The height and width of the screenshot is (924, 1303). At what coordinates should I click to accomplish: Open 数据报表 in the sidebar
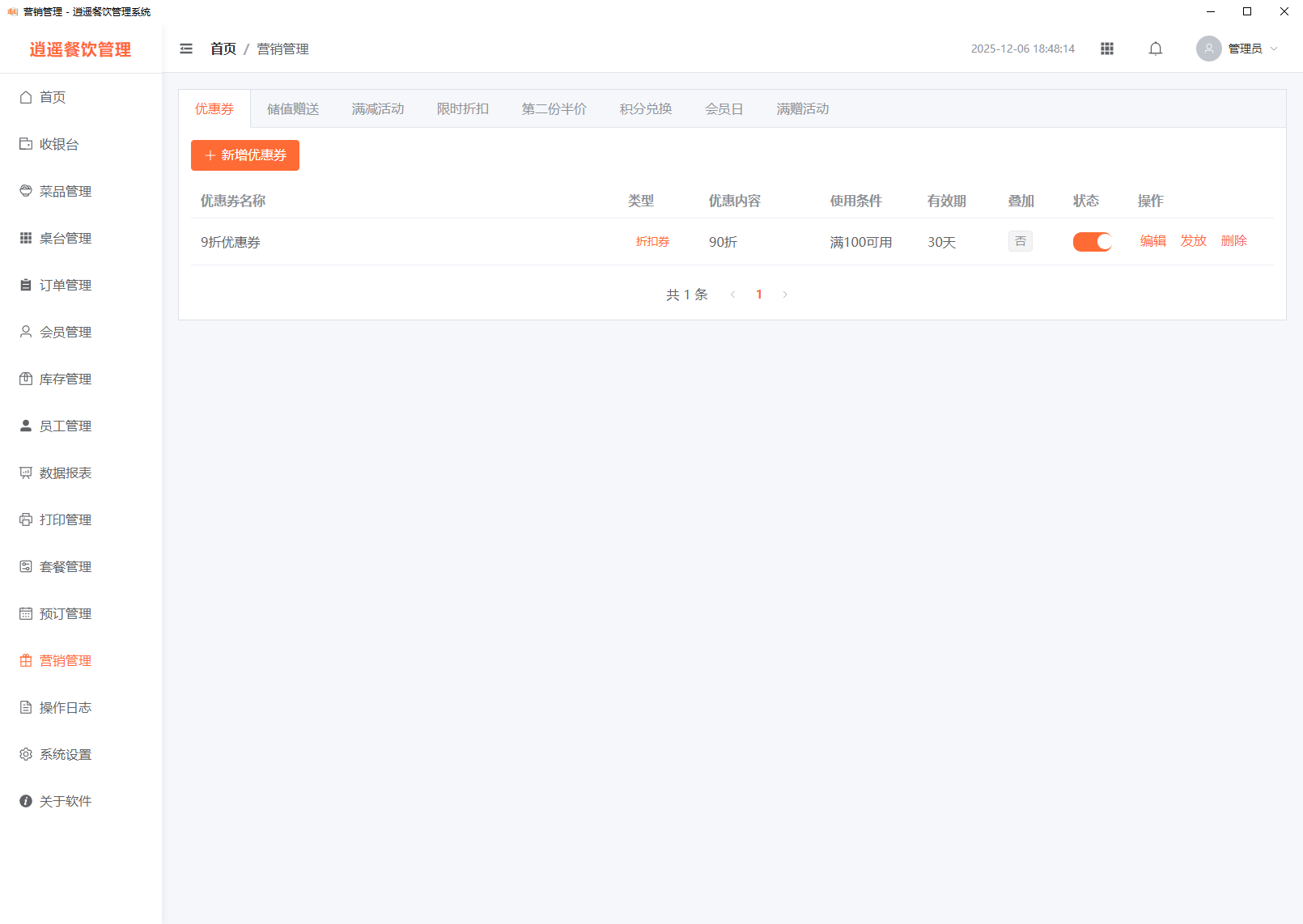[65, 473]
